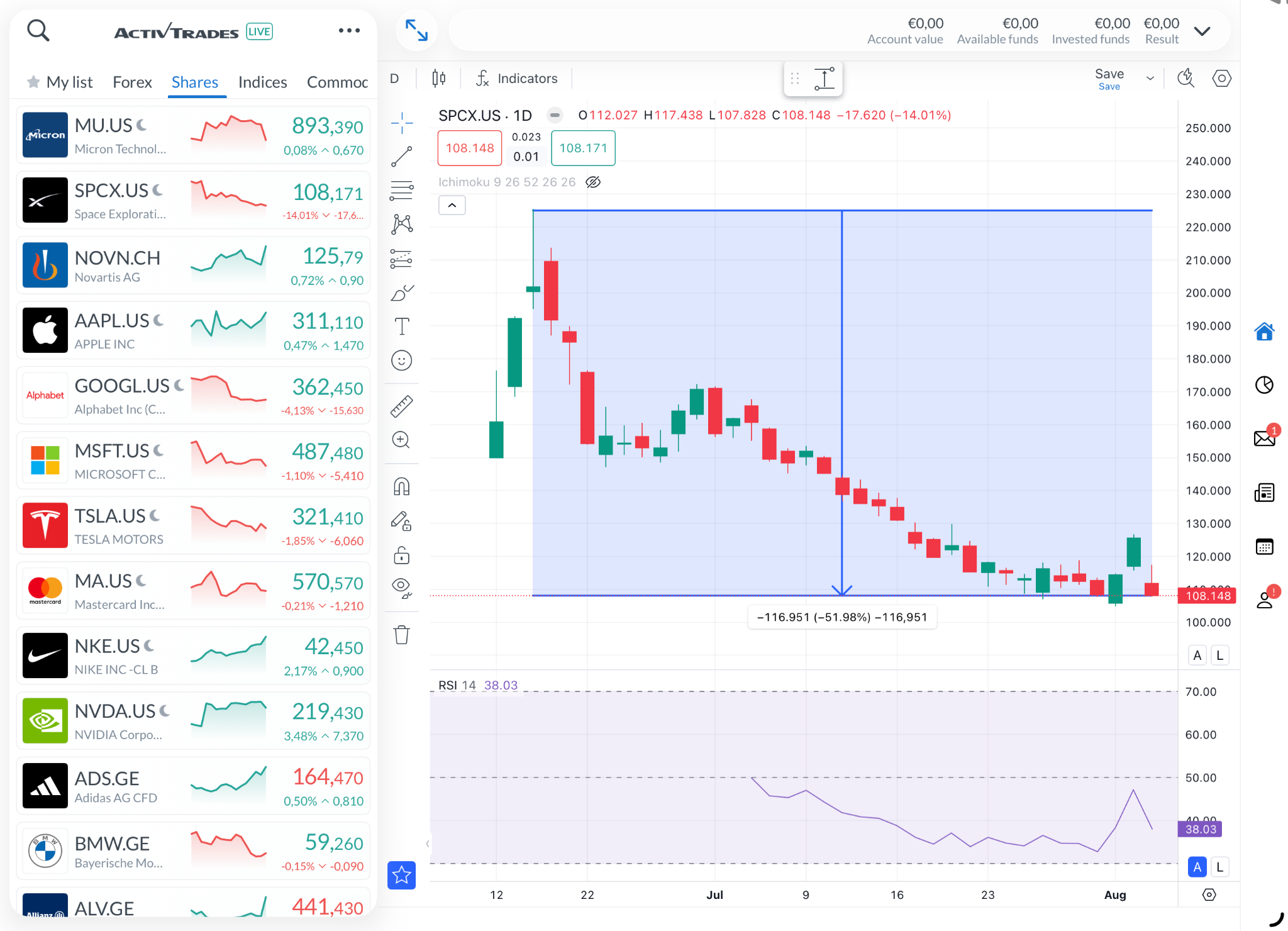The width and height of the screenshot is (1288, 931).
Task: Select the Text annotation tool
Action: pyautogui.click(x=402, y=326)
